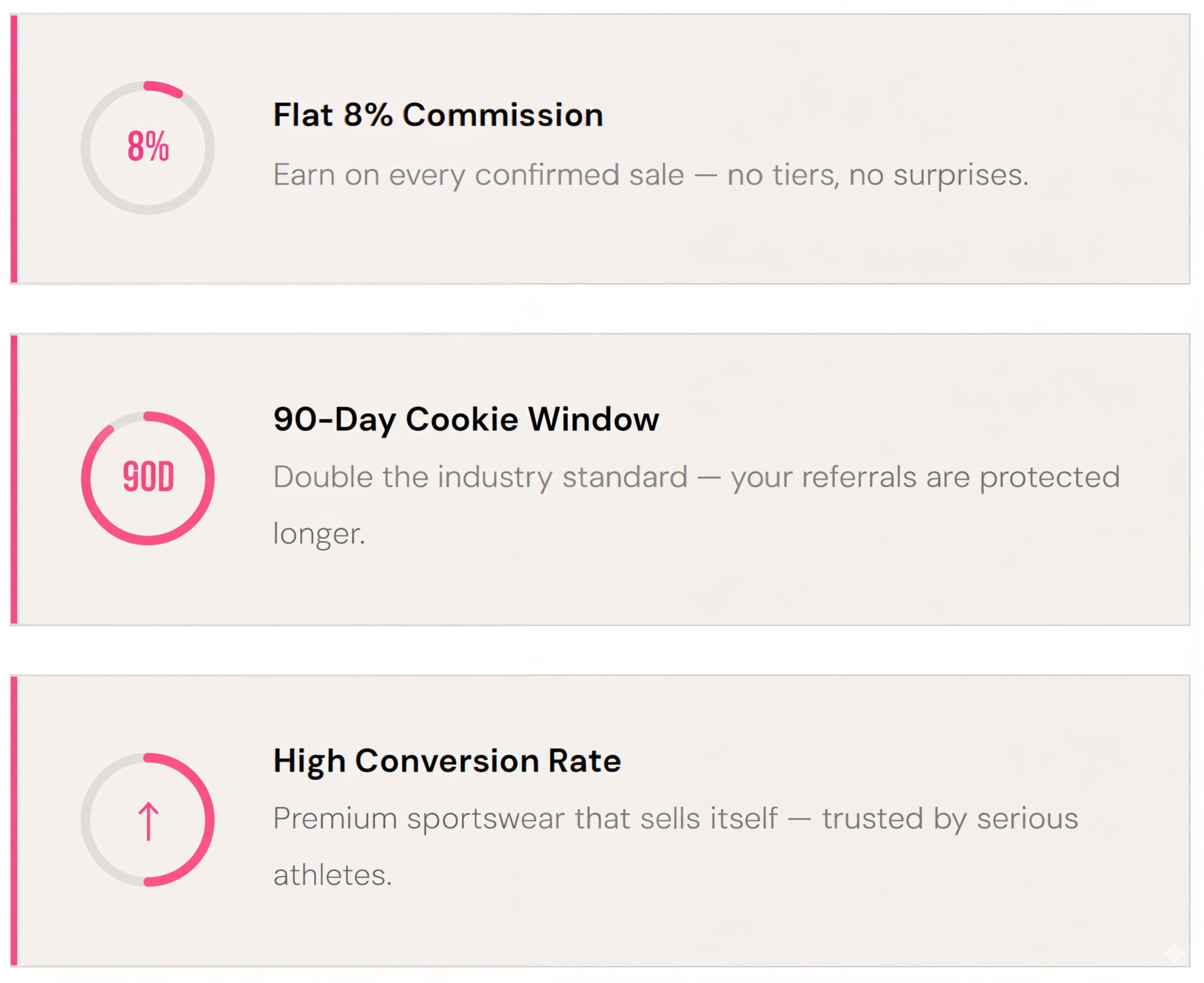Screen dimensions: 1204x983
Task: Click pink accent bar of cookie window card
Action: (14, 479)
